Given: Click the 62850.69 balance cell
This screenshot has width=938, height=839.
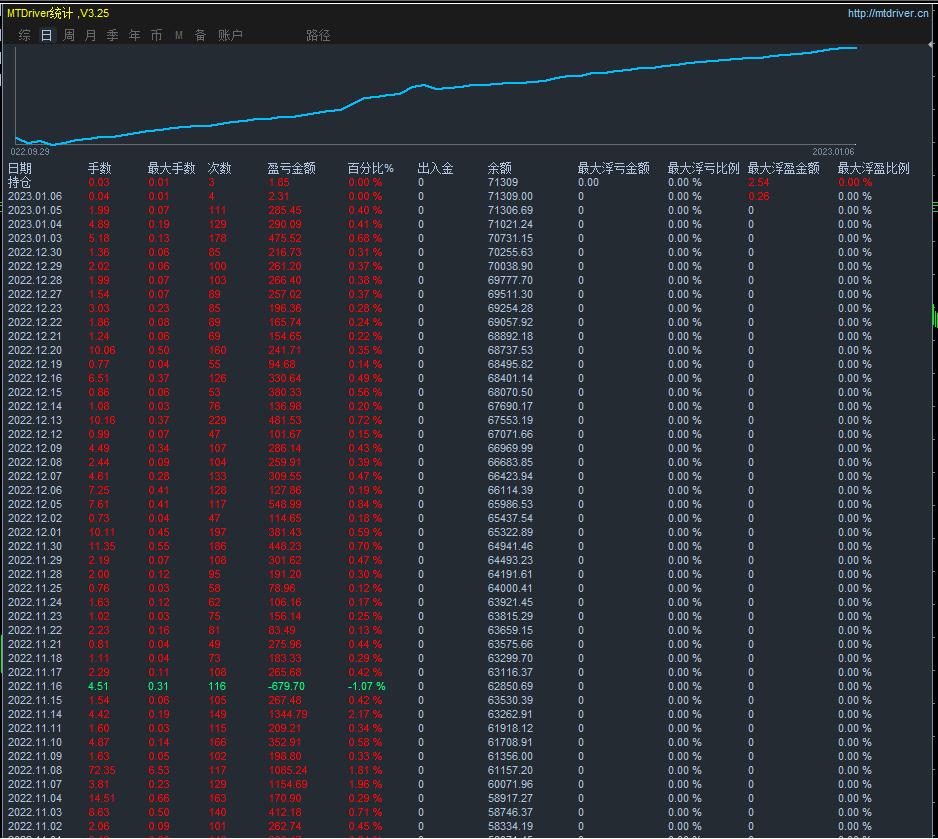Looking at the screenshot, I should click(510, 687).
